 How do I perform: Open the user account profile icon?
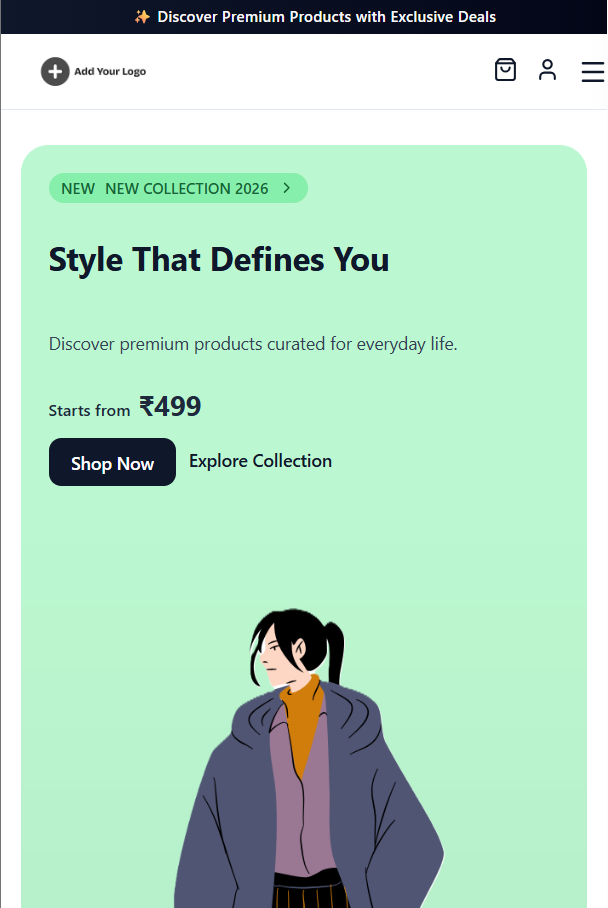547,69
